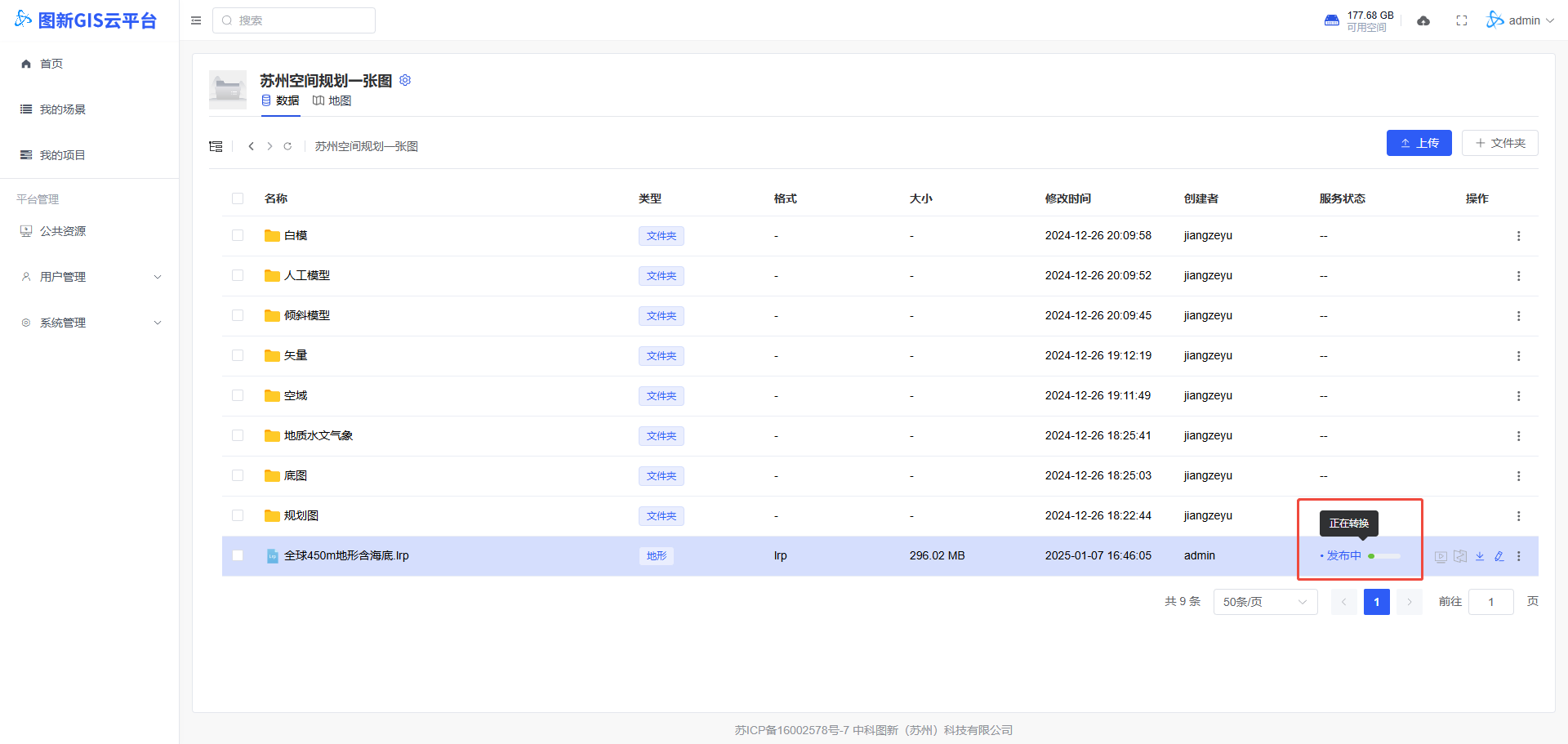Open the cloud upload tasks icon

tap(1423, 20)
